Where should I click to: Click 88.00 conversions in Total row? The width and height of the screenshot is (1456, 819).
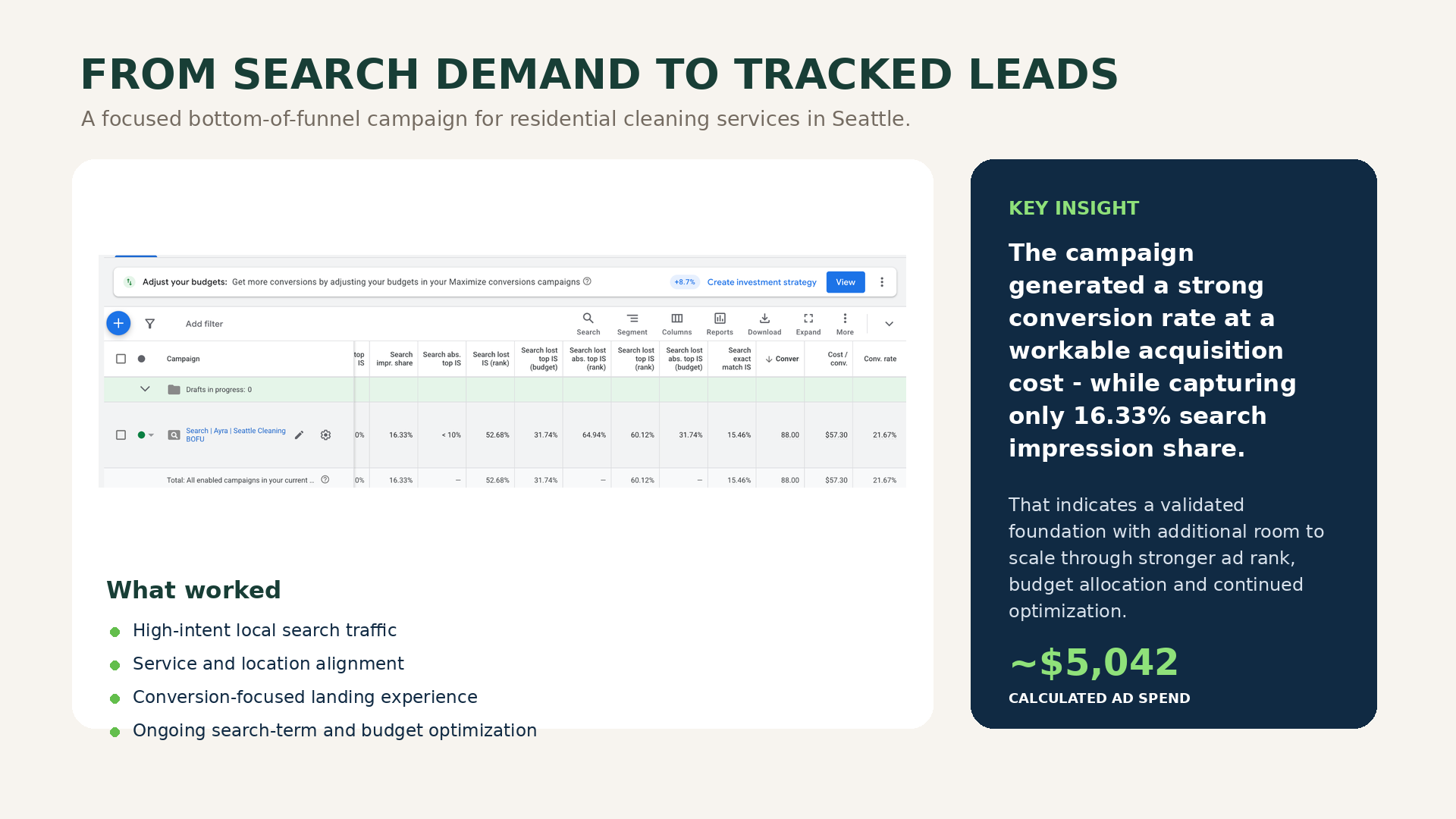(x=790, y=480)
